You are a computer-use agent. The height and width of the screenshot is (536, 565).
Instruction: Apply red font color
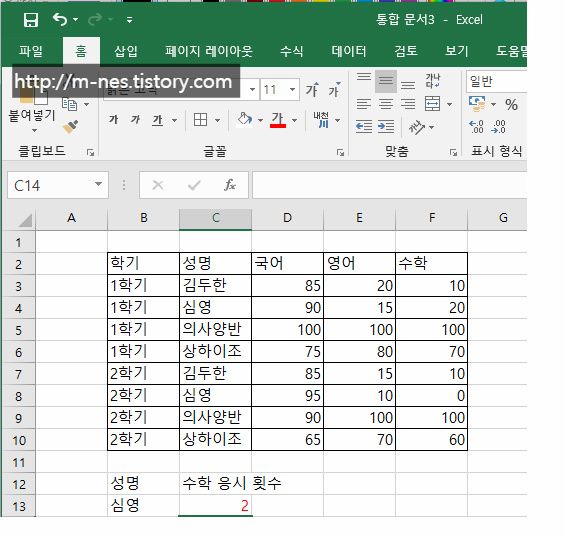[x=278, y=120]
